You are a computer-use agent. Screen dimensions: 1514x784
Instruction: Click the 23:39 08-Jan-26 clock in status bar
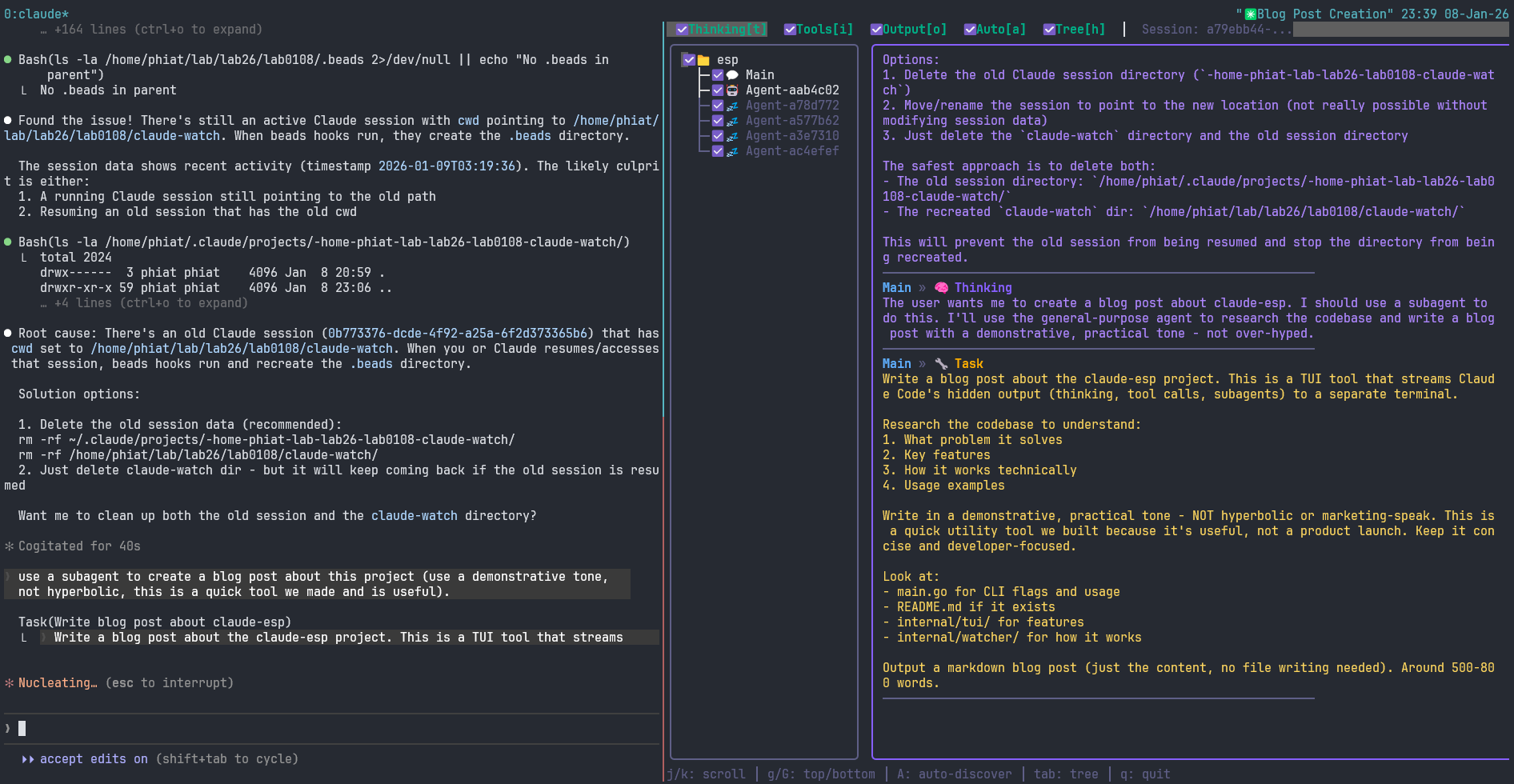point(1455,14)
